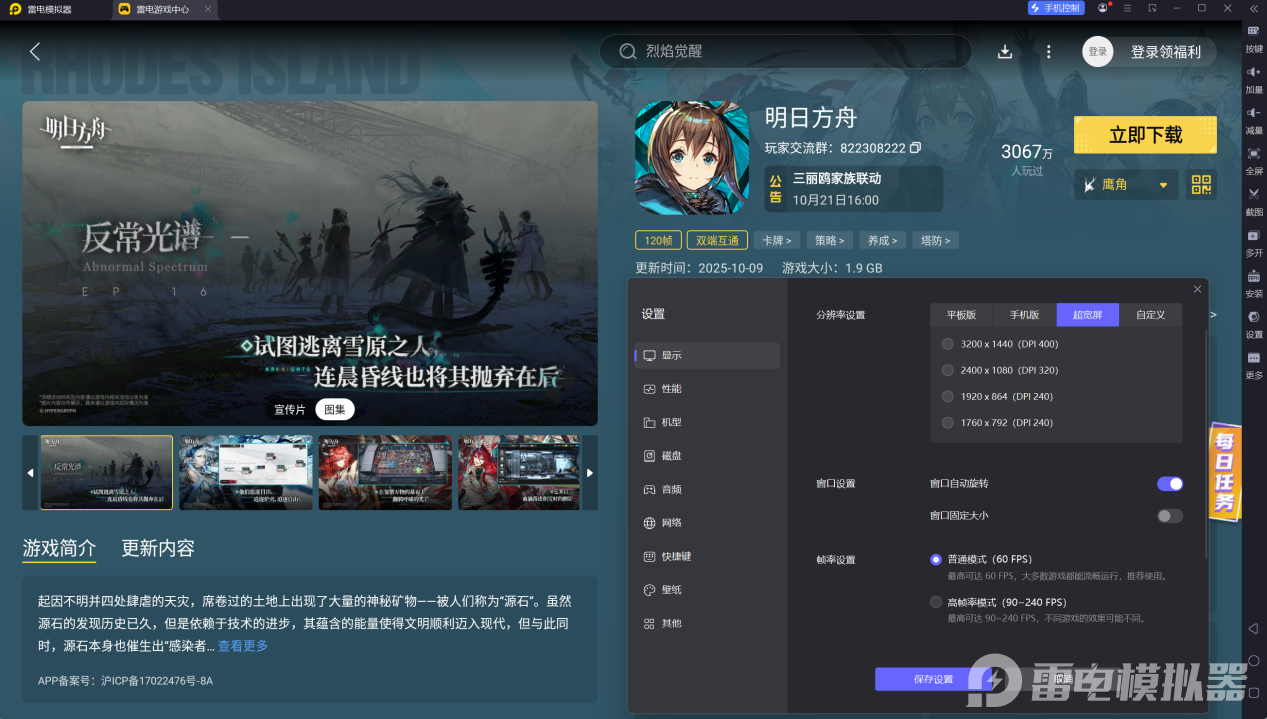Screen dimensions: 1267x719
Task: Open the 显示 settings section
Action: (706, 355)
